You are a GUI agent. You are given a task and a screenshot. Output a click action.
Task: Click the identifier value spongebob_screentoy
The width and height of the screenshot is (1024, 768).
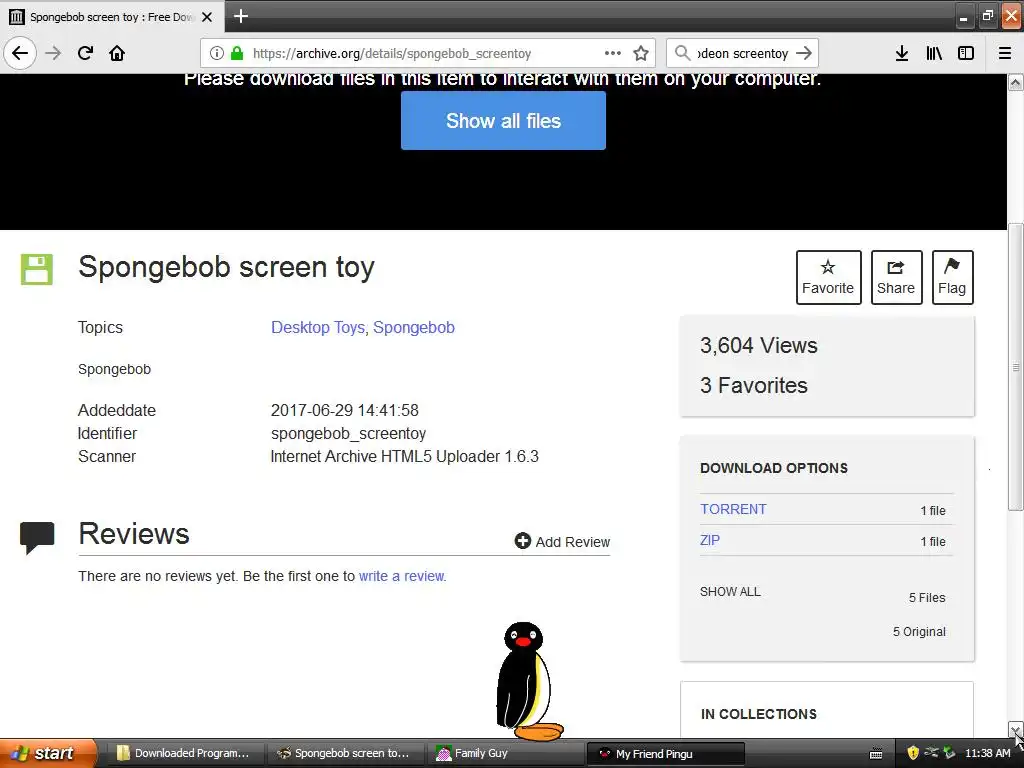coord(348,434)
